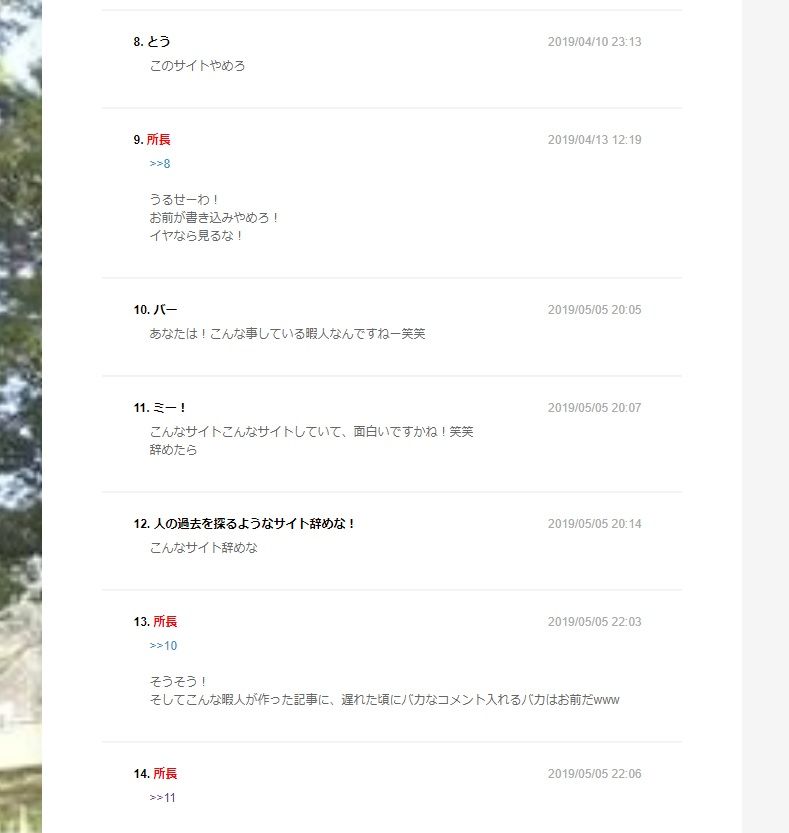Click comment text こんなサイト辞めな
The image size is (789, 833).
point(203,548)
